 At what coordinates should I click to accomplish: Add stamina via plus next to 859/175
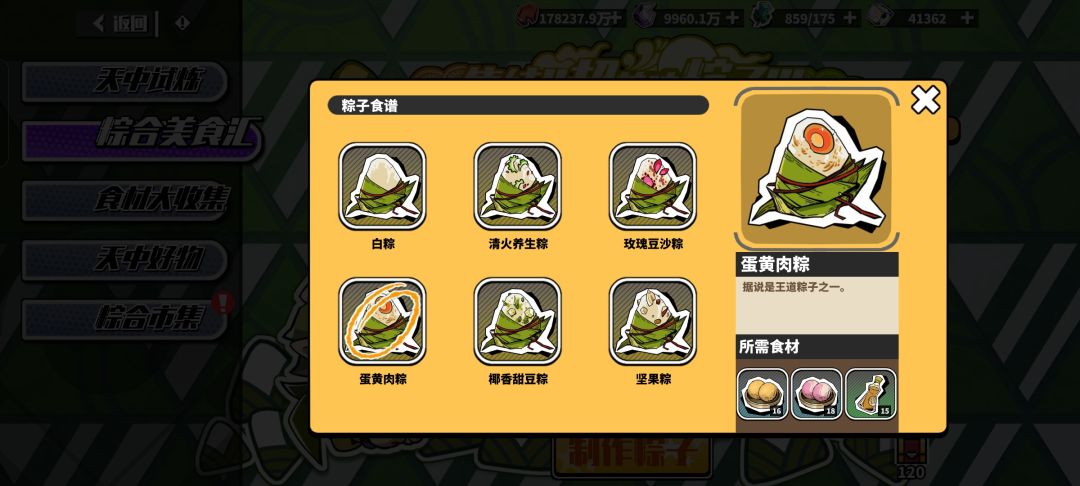[851, 19]
